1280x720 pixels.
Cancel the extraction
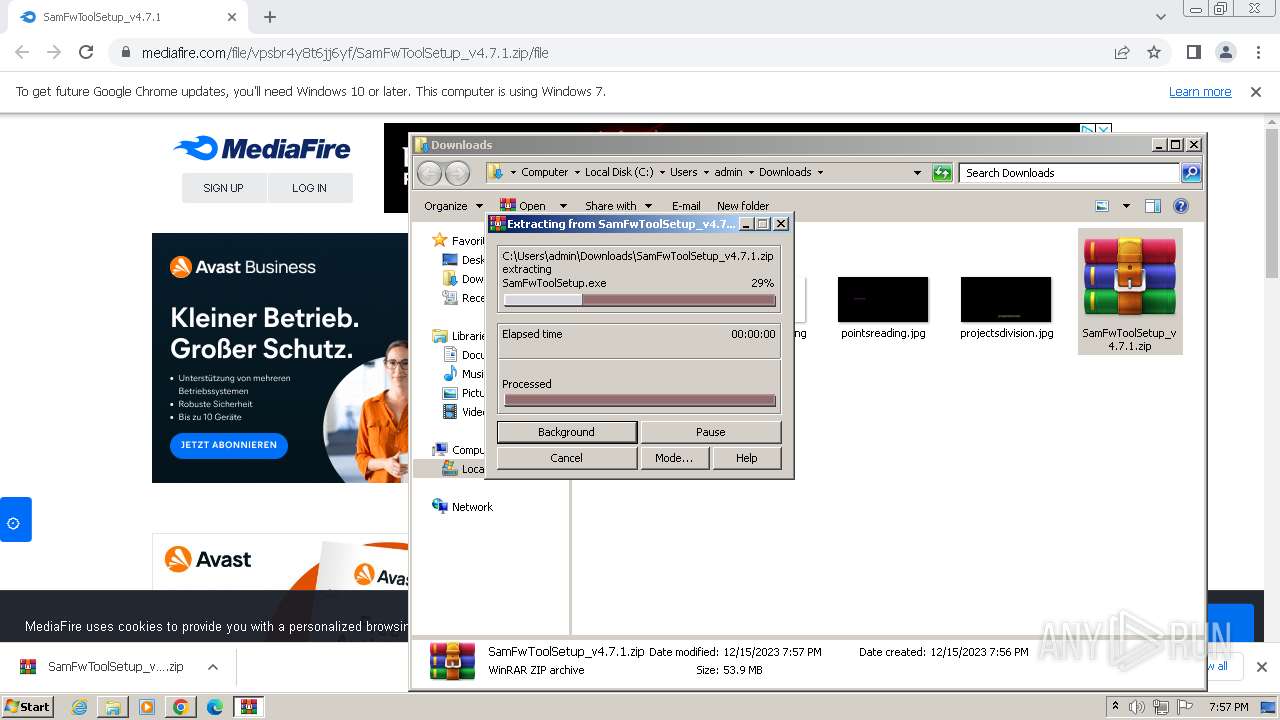point(566,458)
